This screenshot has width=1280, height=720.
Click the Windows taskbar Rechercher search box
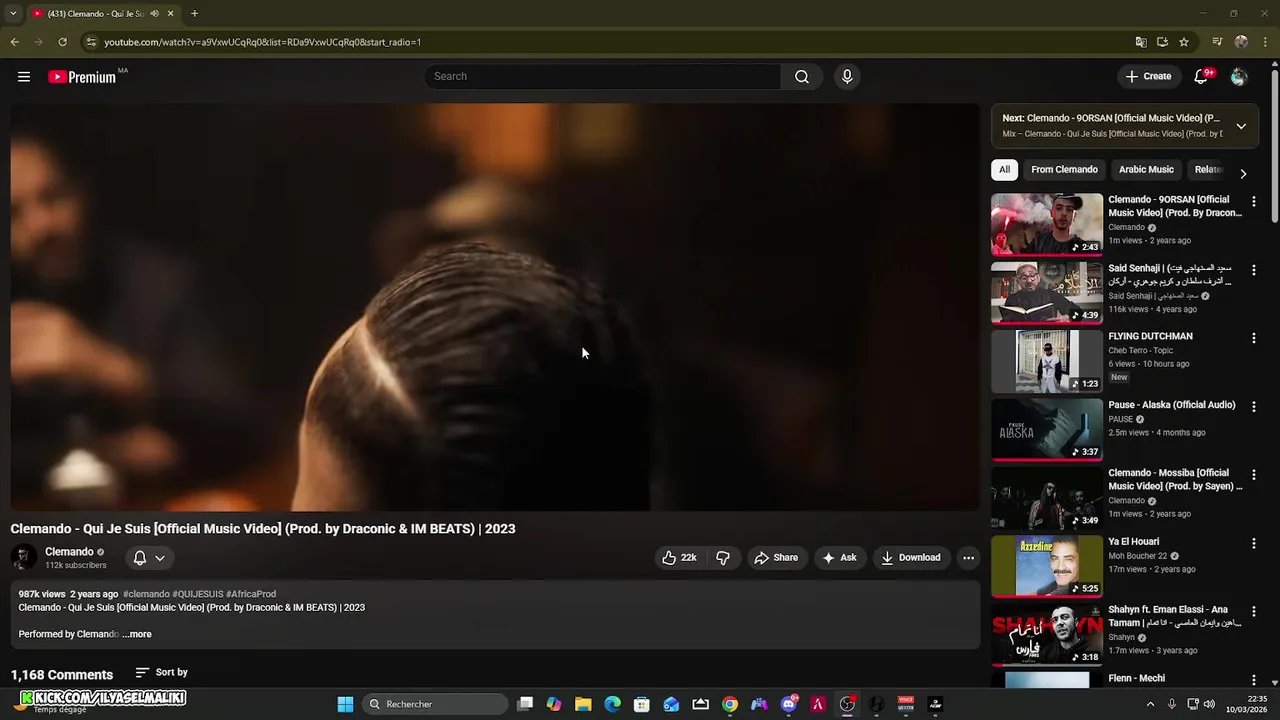(434, 704)
